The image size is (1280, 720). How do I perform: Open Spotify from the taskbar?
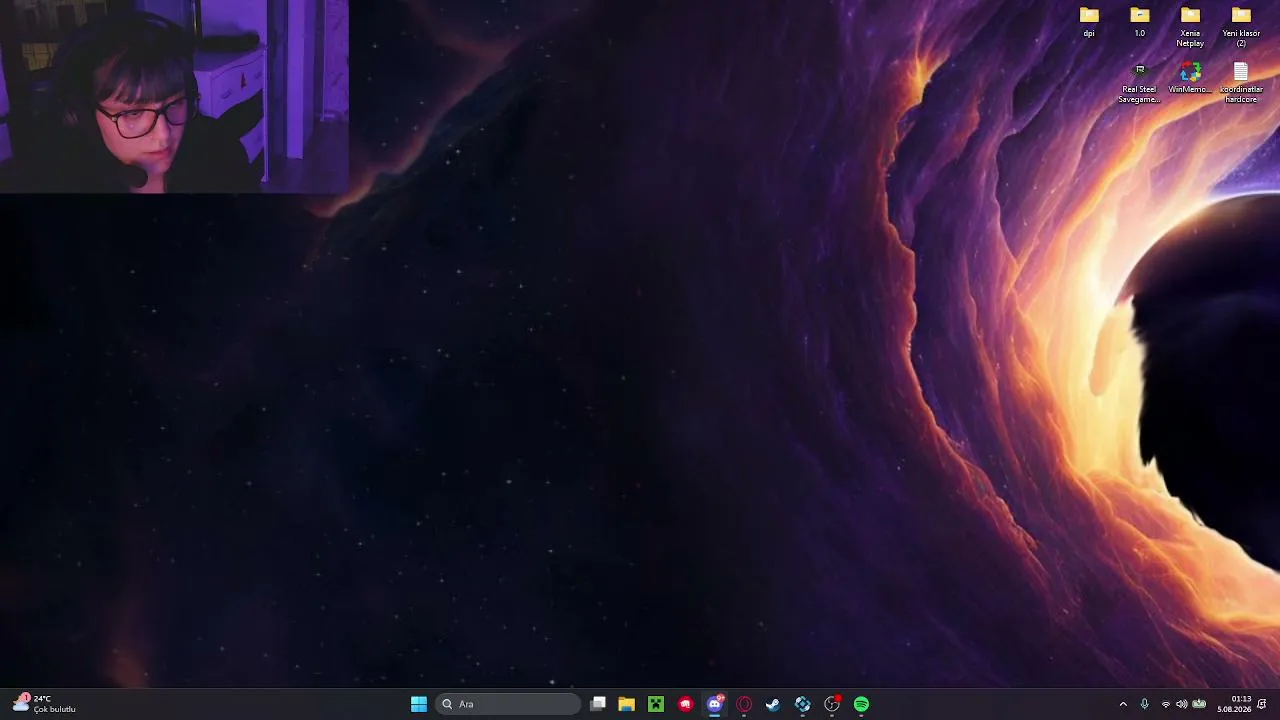(x=861, y=704)
